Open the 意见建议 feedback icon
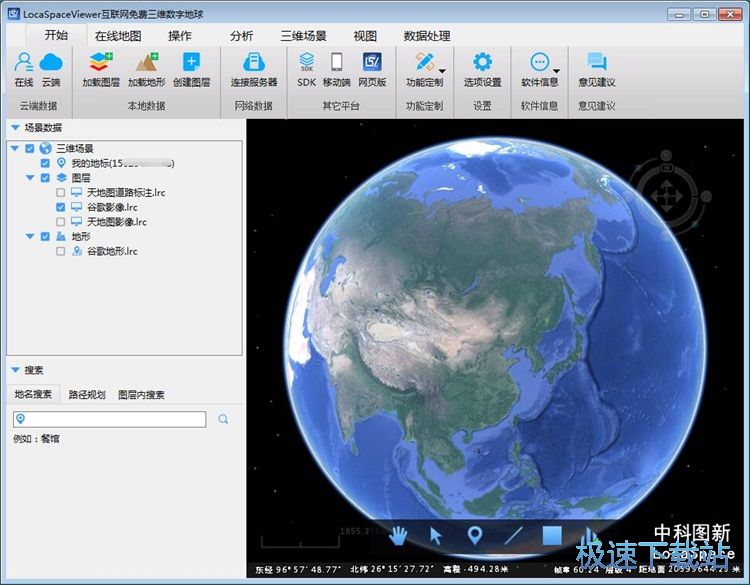The width and height of the screenshot is (750, 585). 596,62
